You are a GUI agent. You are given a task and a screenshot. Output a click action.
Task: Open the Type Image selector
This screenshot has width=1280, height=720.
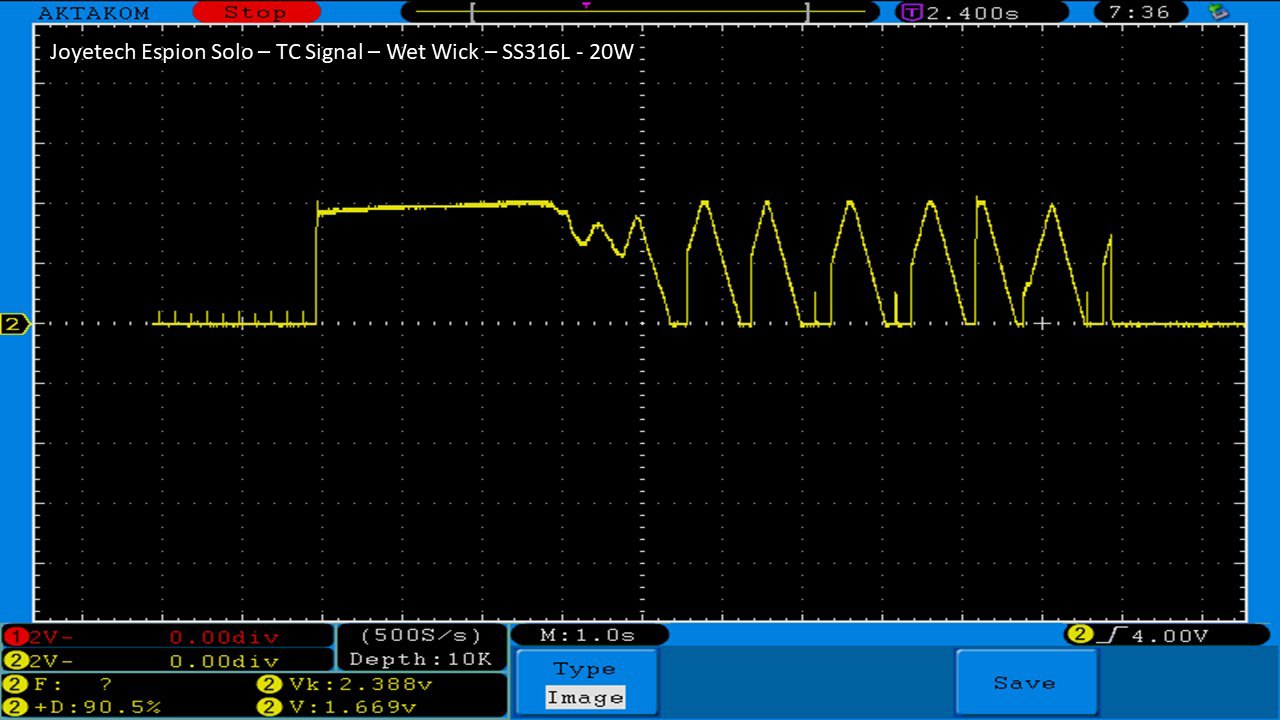point(586,684)
